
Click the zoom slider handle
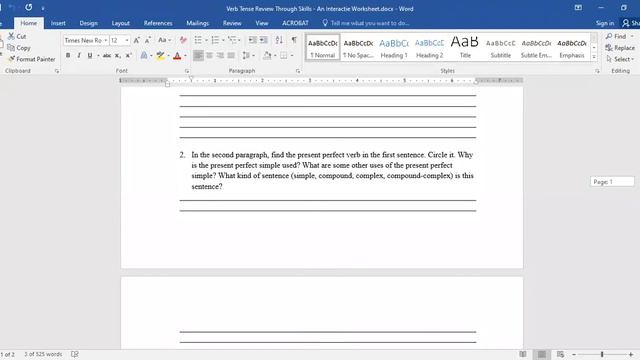coord(602,354)
